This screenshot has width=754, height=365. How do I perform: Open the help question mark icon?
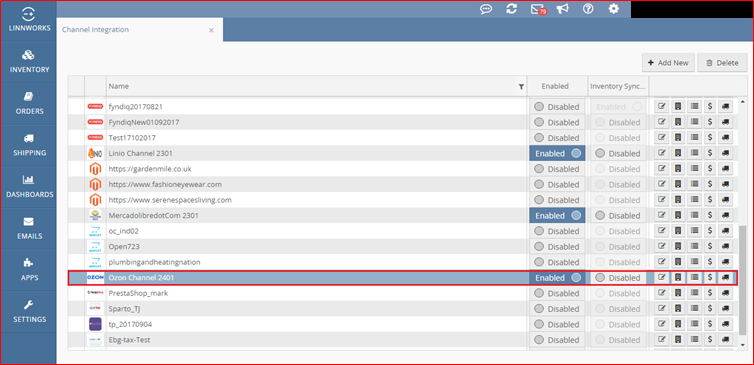tap(588, 9)
